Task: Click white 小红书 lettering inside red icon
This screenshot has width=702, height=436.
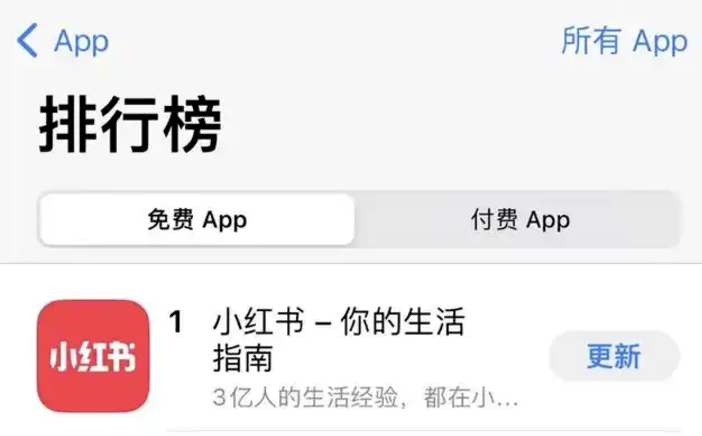Action: (x=93, y=357)
